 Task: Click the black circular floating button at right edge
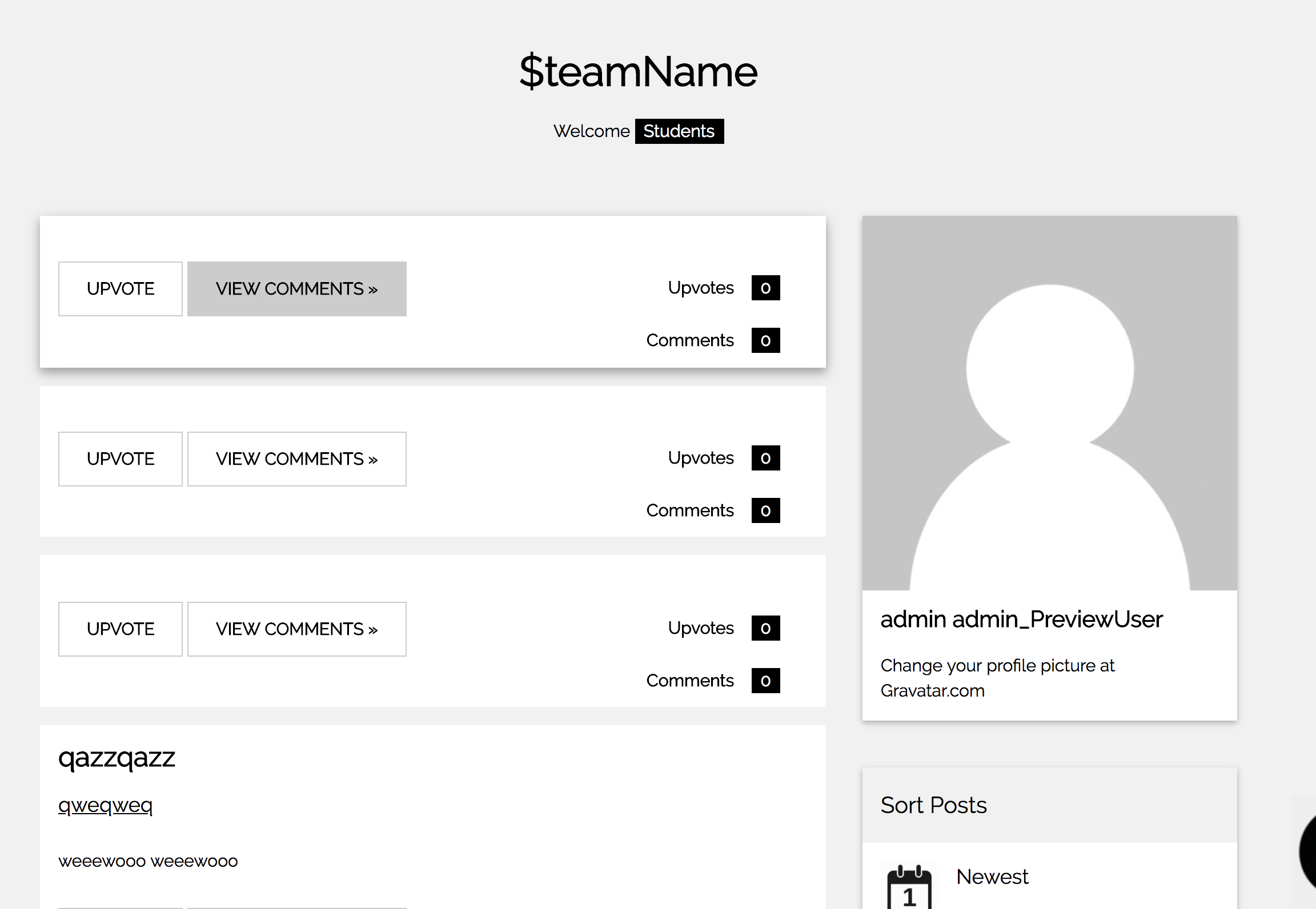pos(1308,851)
